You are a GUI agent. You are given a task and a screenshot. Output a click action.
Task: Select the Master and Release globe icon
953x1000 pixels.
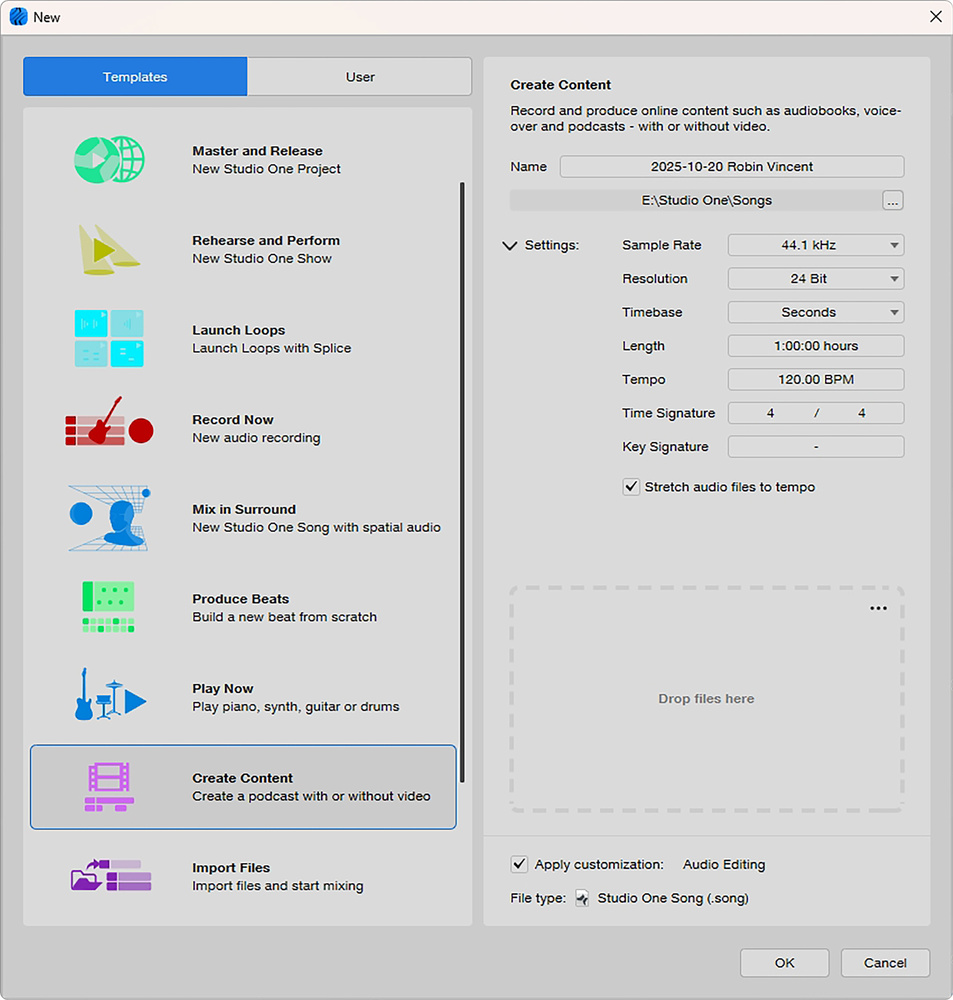click(x=109, y=160)
